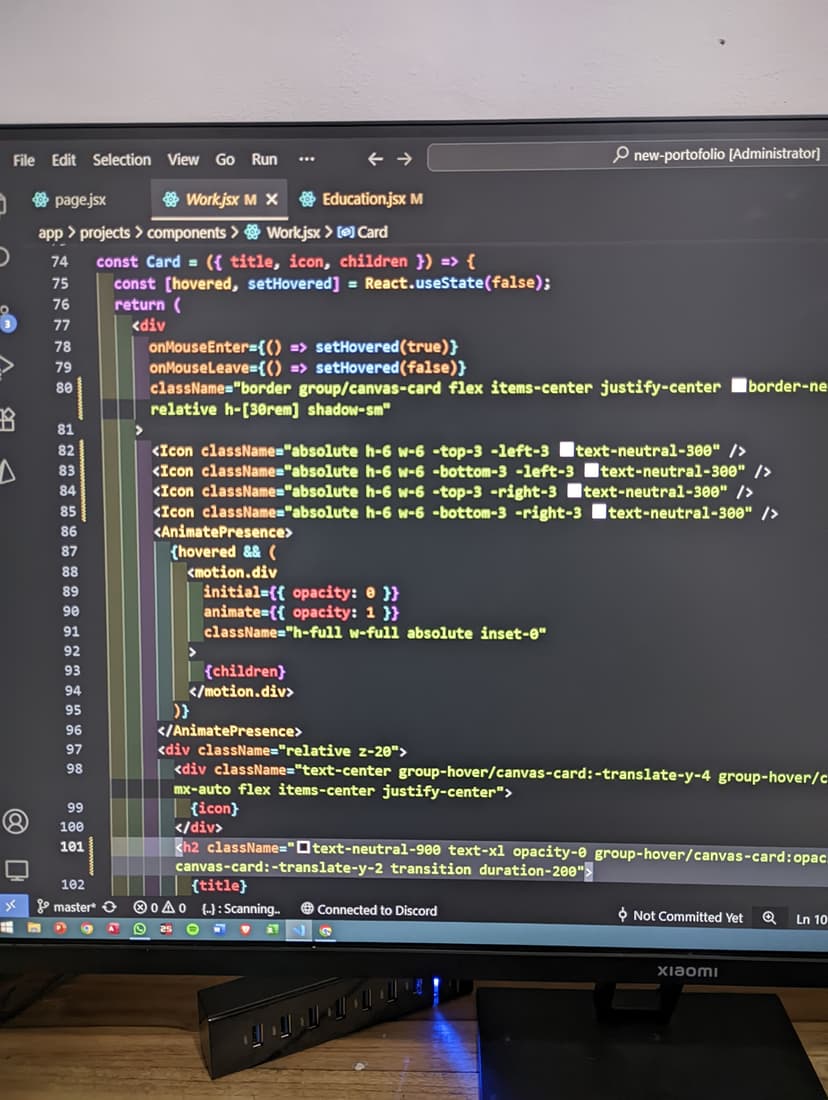828x1100 pixels.
Task: Open the Run menu
Action: (264, 159)
